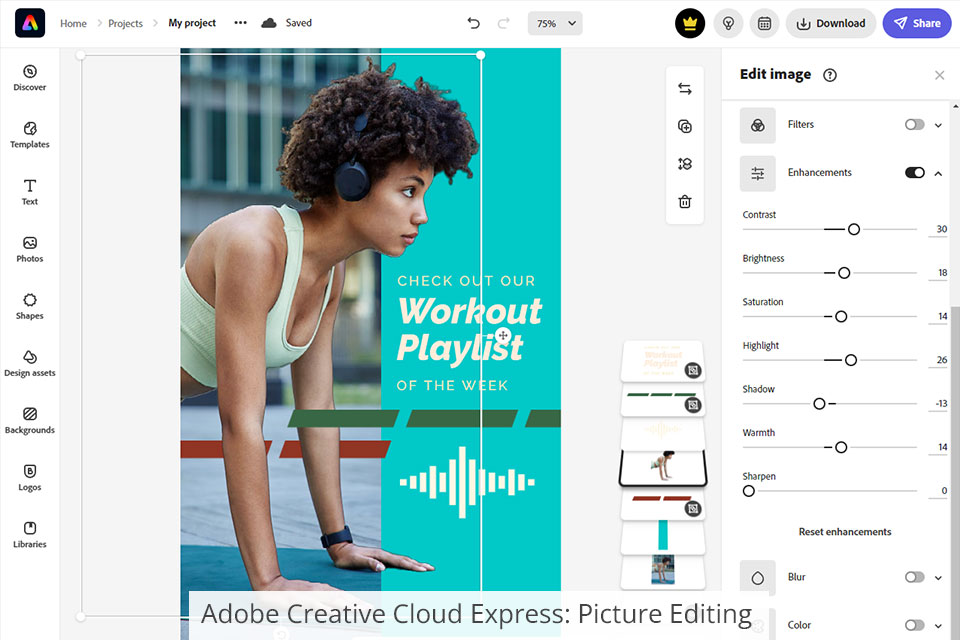The image size is (960, 640).
Task: Open Design assets panel
Action: pyautogui.click(x=29, y=363)
